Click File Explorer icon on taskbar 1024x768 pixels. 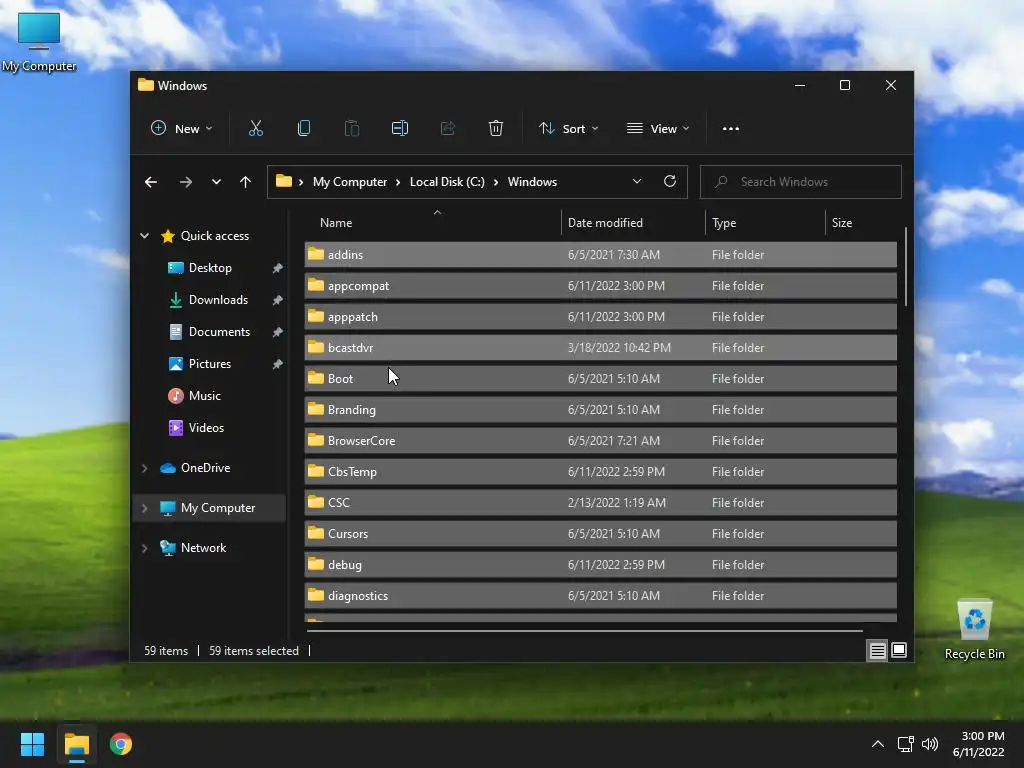point(76,744)
